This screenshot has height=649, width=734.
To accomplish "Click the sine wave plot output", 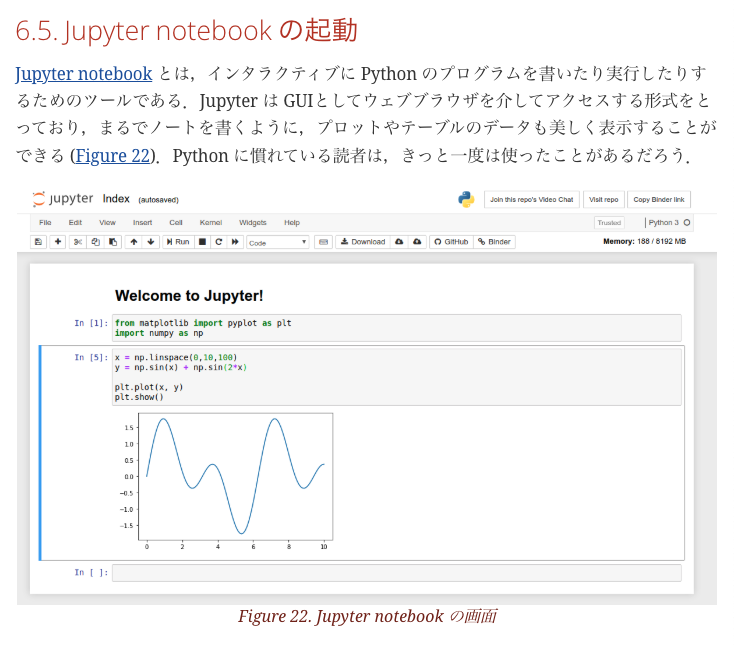I will click(226, 481).
